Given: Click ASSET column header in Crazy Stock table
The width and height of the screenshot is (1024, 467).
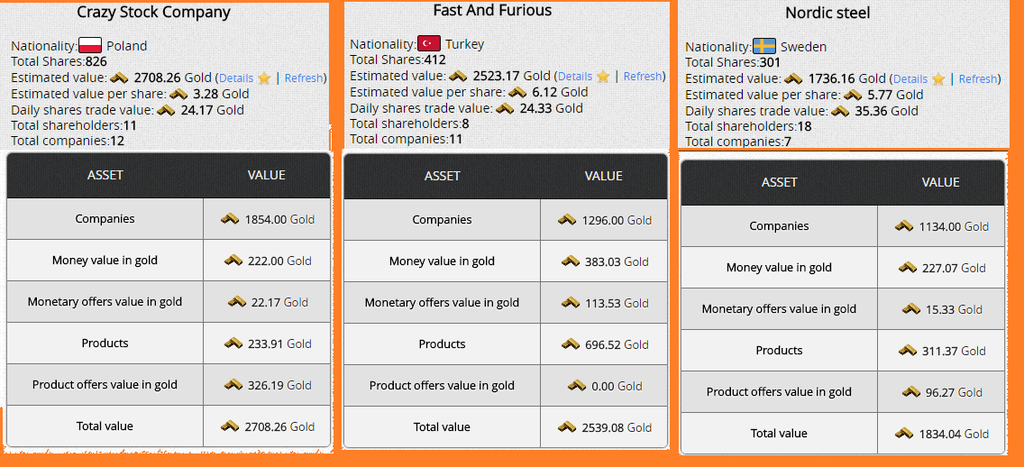Looking at the screenshot, I should pos(105,175).
